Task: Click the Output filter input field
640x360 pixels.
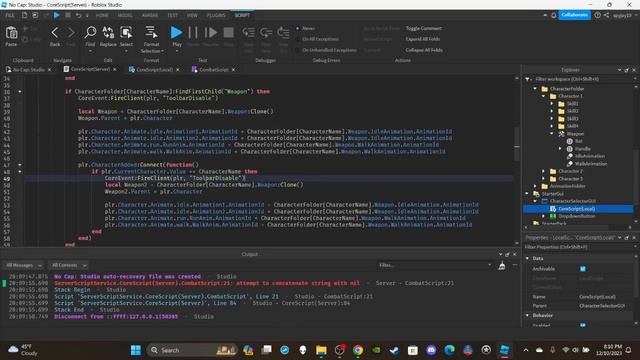Action: 434,265
